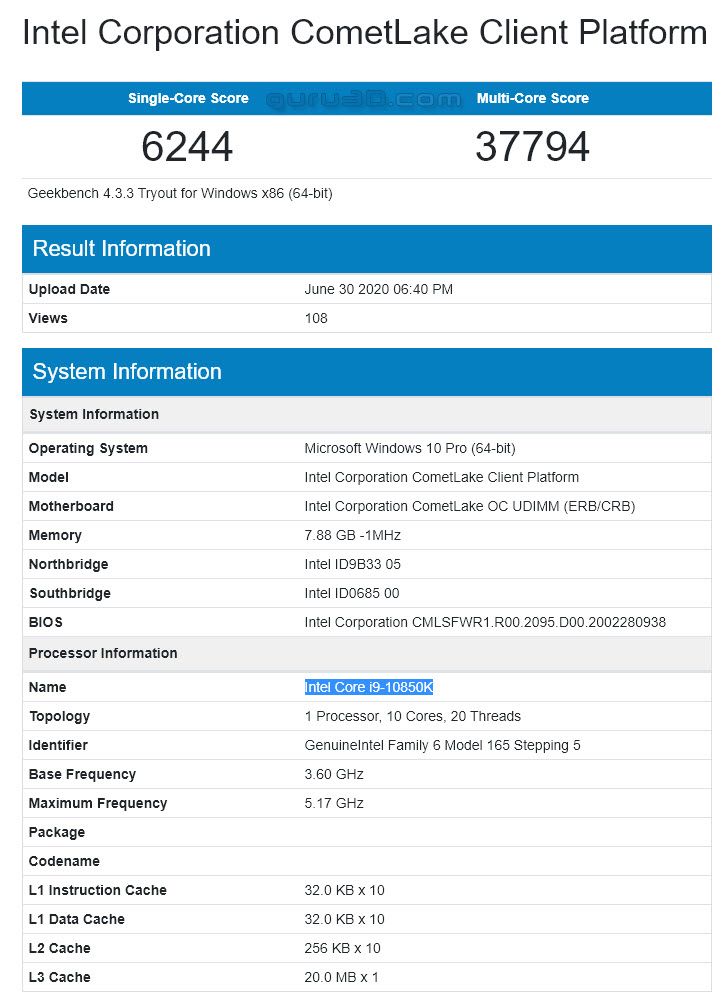Click the 'Northbridge' row label
Screen dimensions: 725x1002
click(68, 564)
